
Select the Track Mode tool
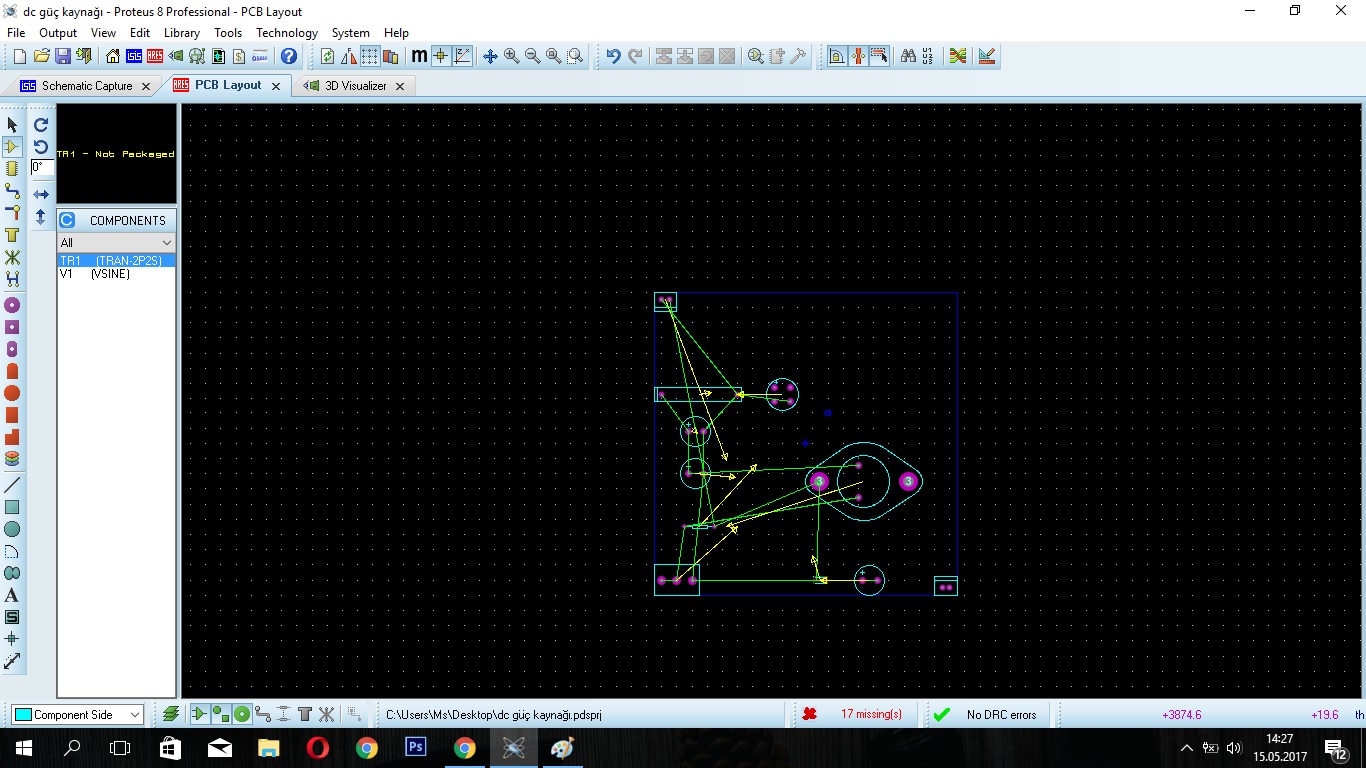coord(12,190)
